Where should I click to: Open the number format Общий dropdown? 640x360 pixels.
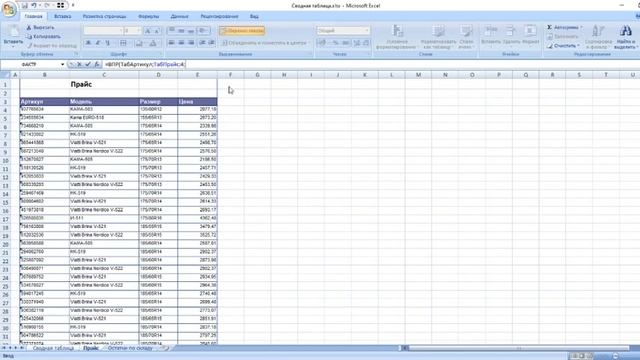367,31
